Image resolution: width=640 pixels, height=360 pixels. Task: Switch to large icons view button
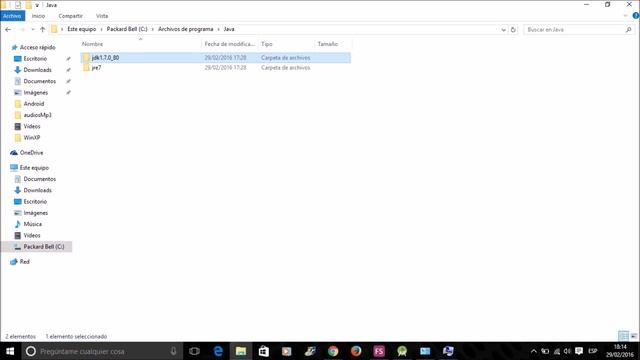coord(633,336)
